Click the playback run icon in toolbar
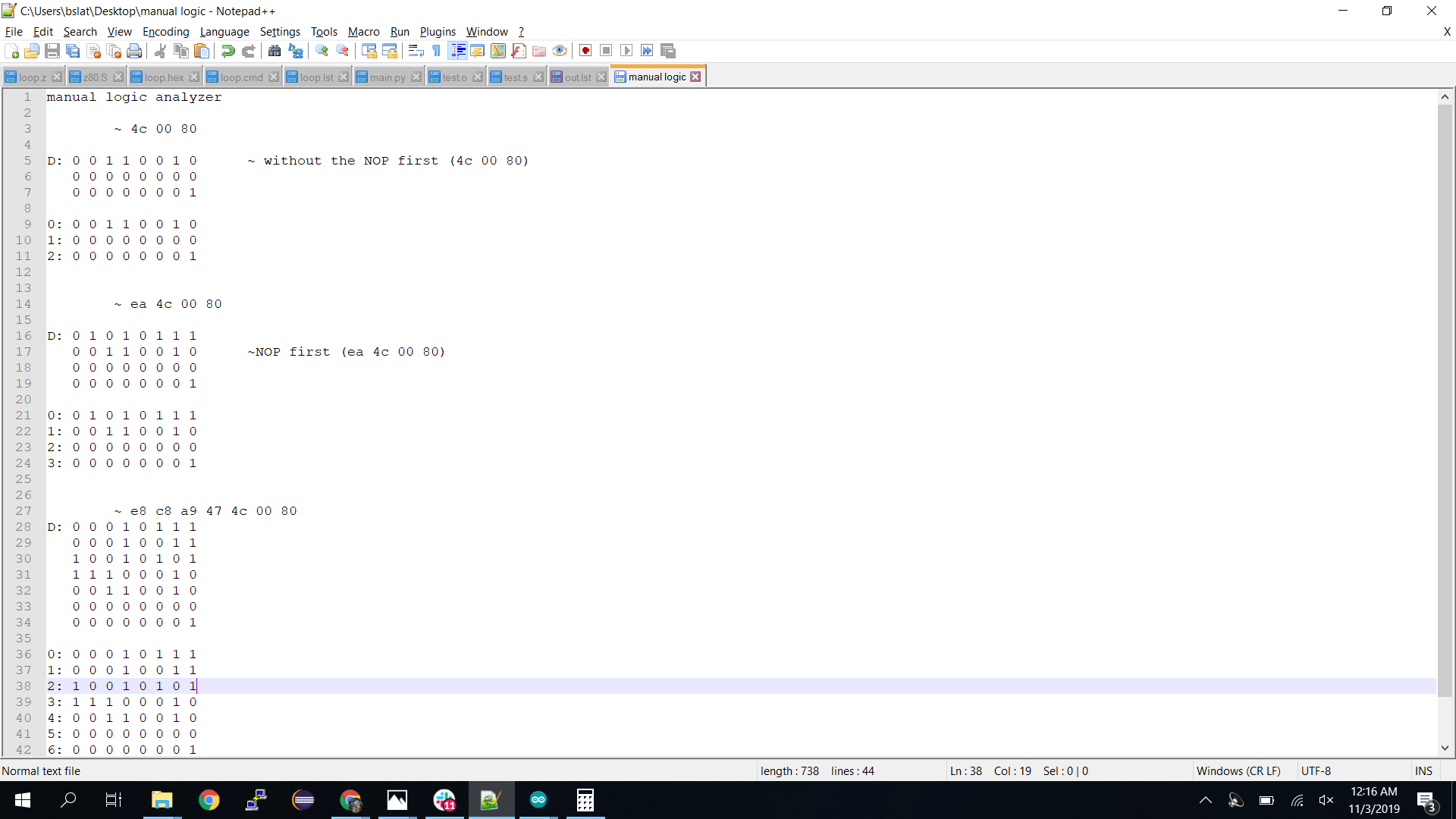This screenshot has width=1456, height=819. tap(627, 51)
